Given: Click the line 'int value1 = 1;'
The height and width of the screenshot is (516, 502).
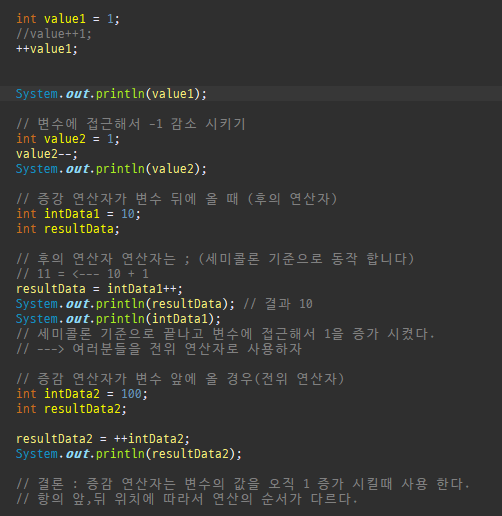Looking at the screenshot, I should pos(68,19).
